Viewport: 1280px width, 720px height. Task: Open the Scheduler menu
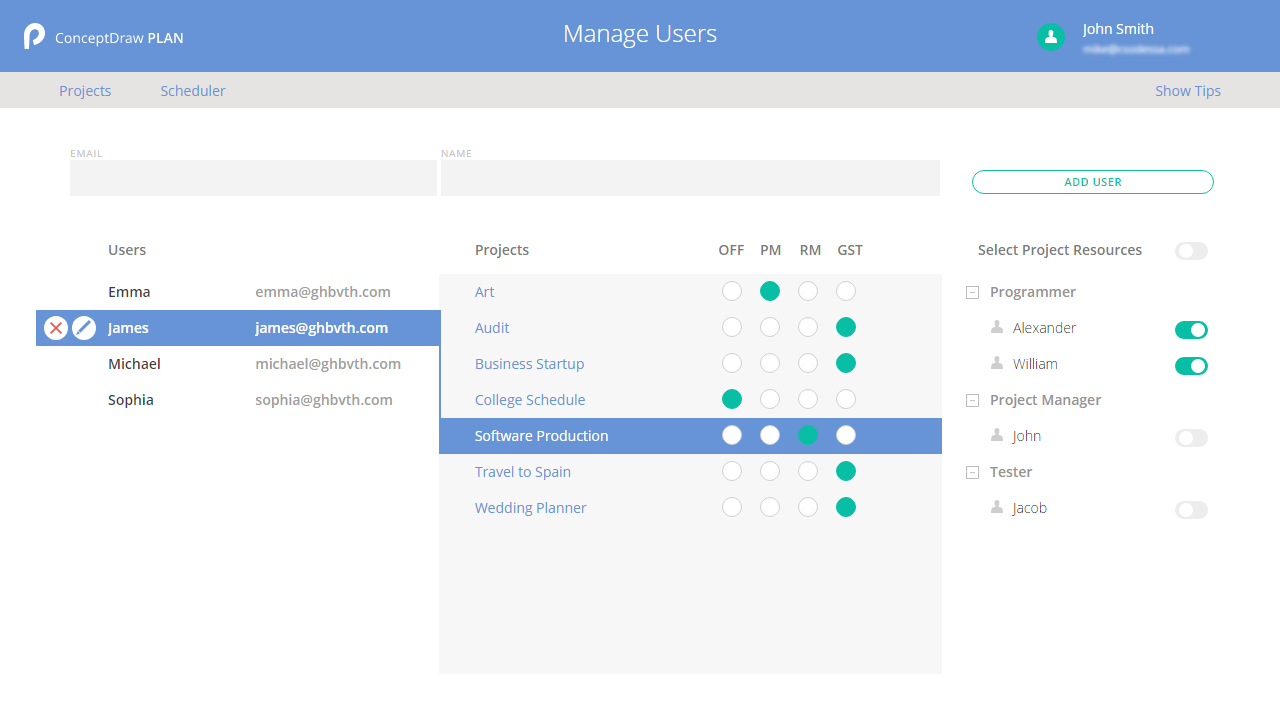(193, 91)
